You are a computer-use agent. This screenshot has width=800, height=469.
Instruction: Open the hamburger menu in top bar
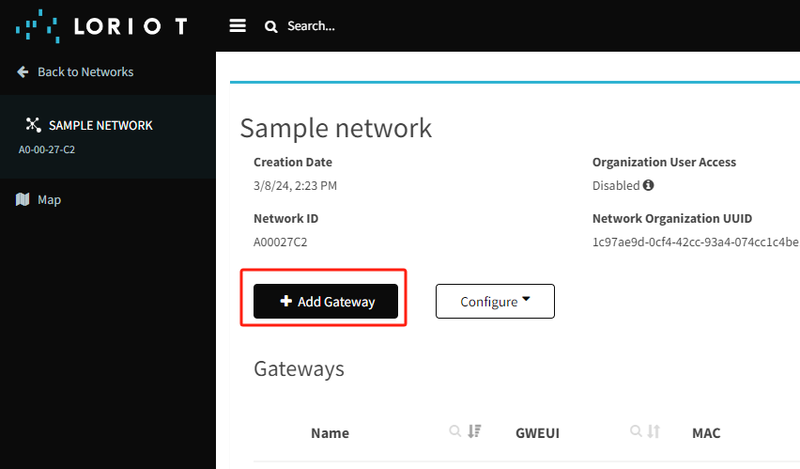coord(237,26)
